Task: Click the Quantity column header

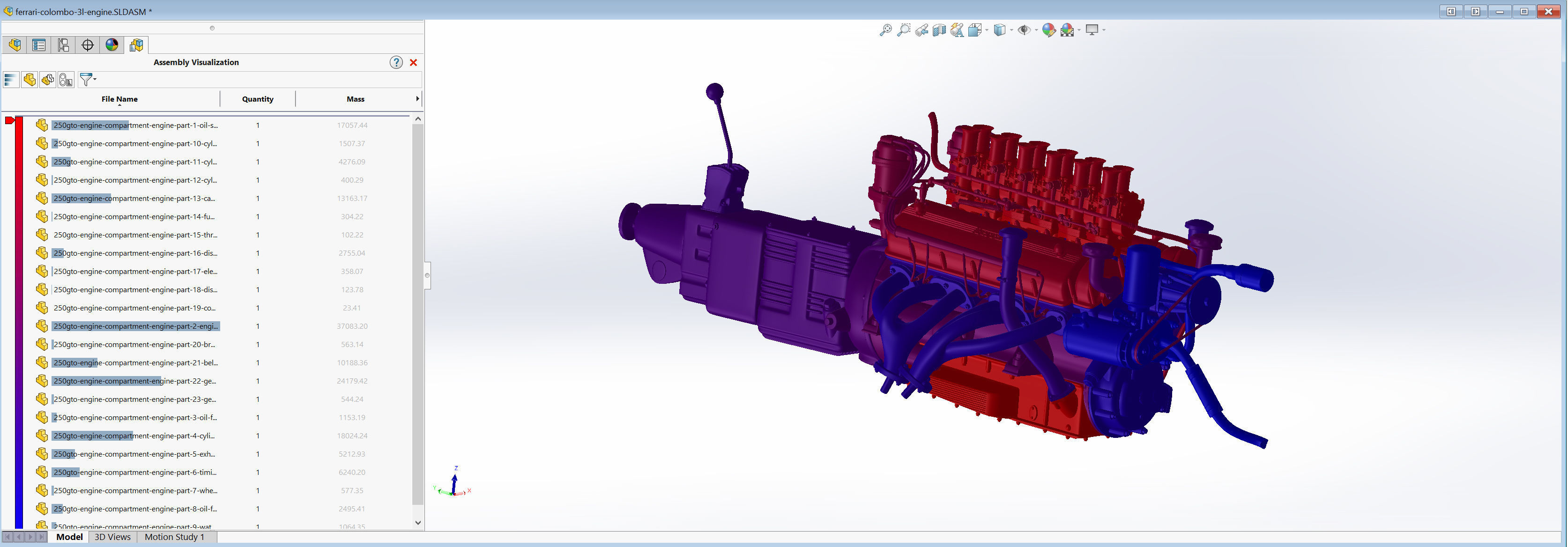Action: pos(258,99)
